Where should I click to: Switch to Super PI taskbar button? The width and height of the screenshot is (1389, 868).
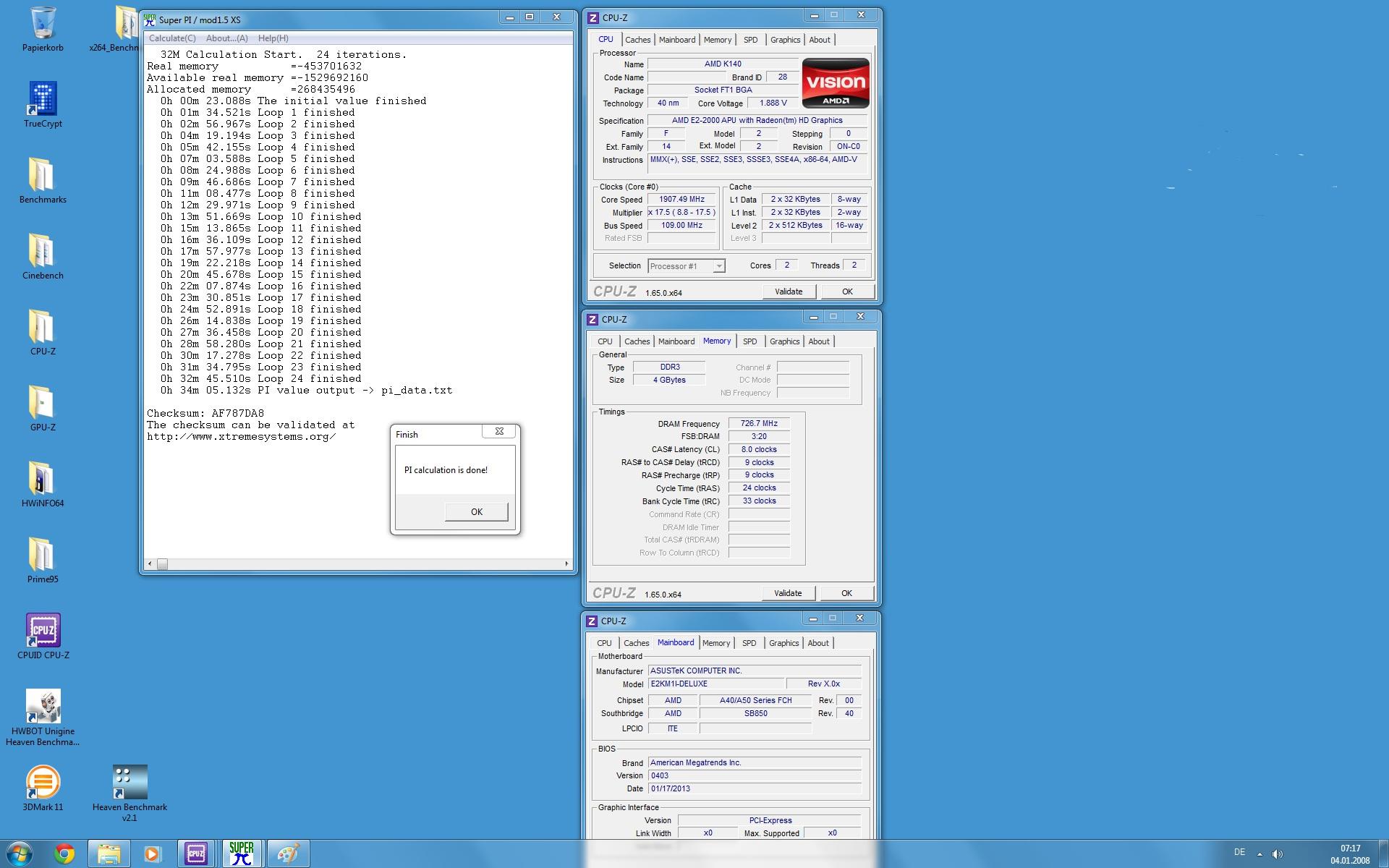click(x=242, y=854)
